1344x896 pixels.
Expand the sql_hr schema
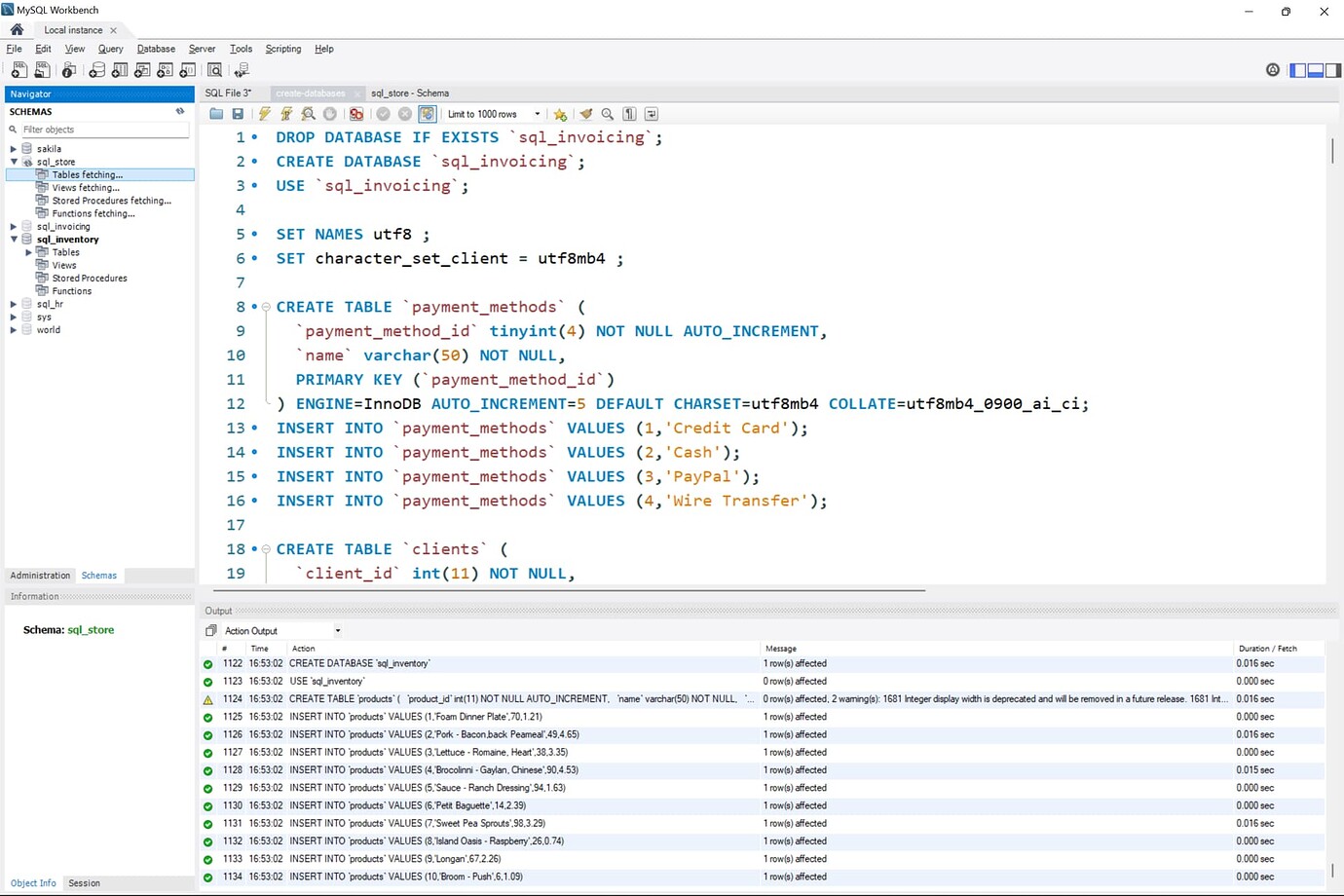click(14, 304)
